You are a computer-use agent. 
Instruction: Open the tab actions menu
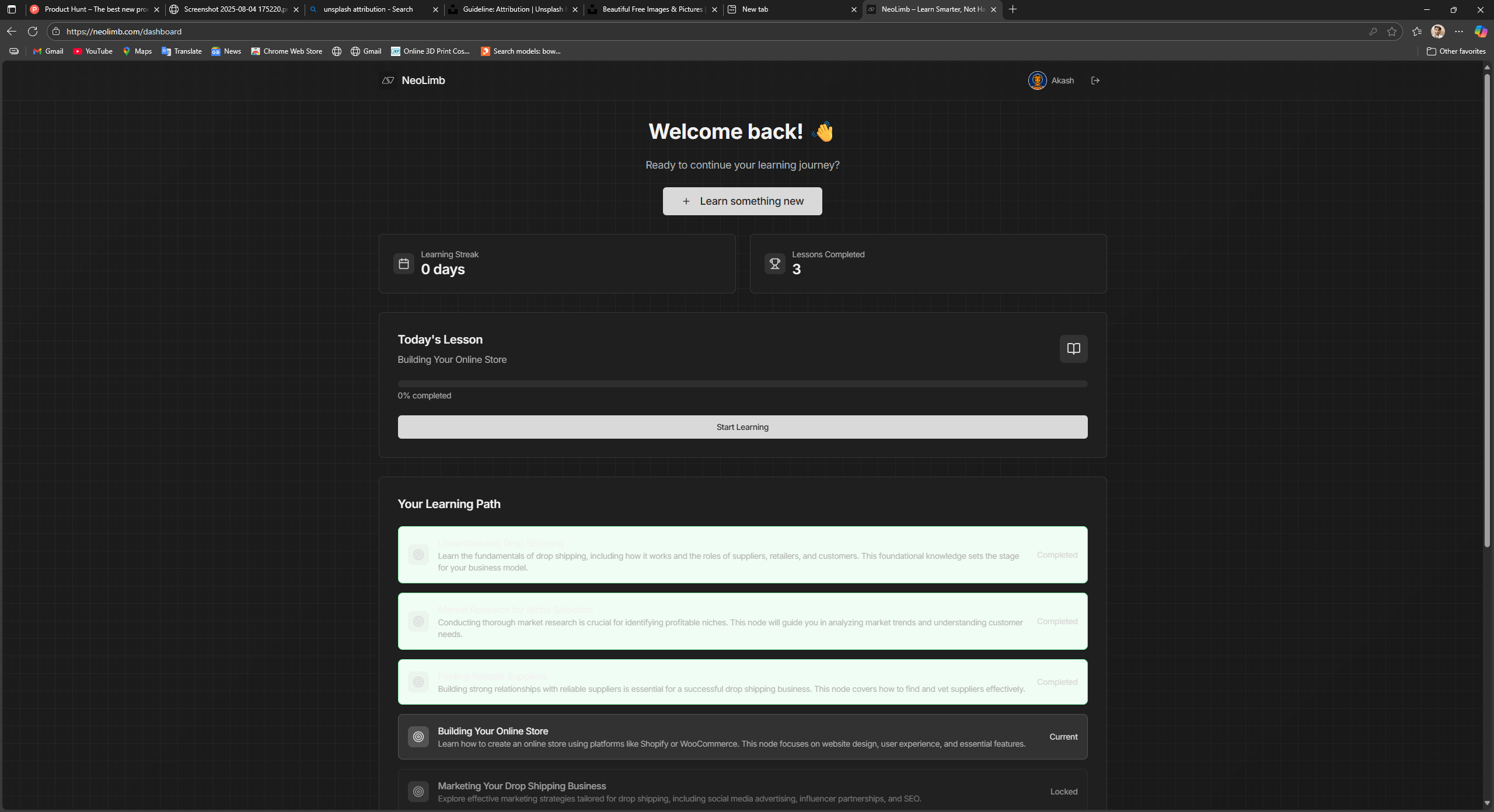pyautogui.click(x=11, y=9)
